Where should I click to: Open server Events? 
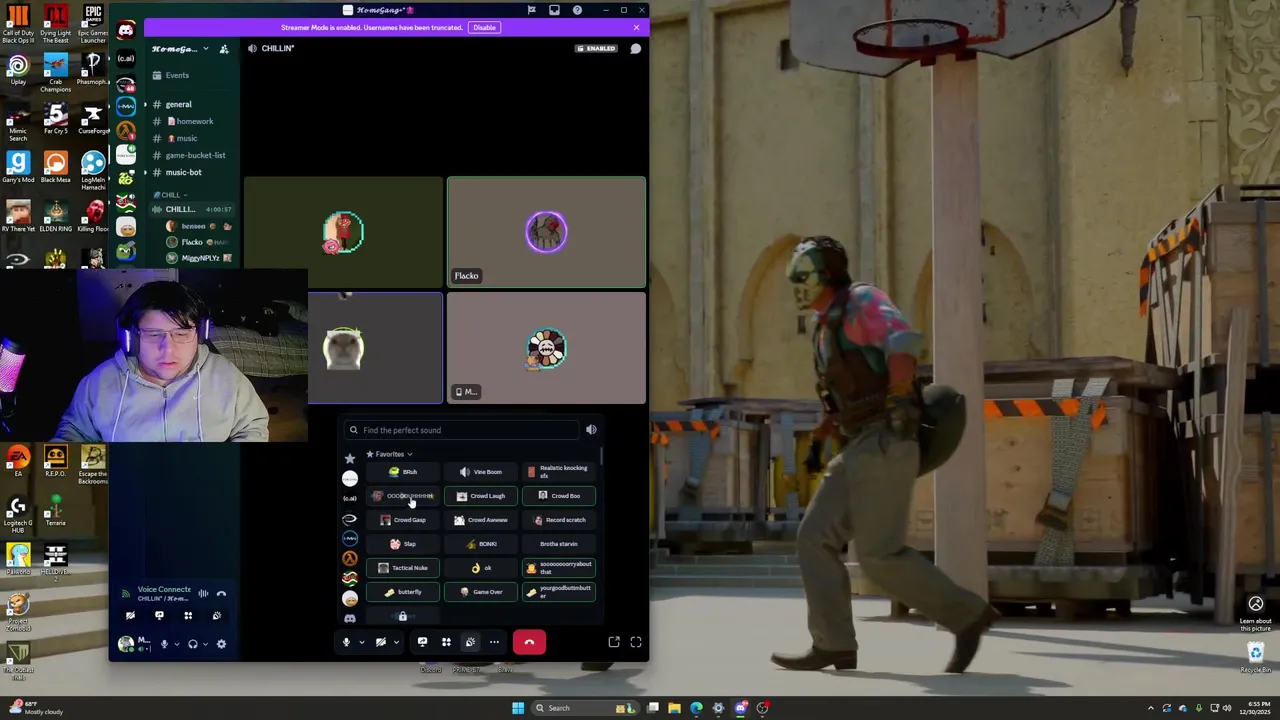[190, 75]
